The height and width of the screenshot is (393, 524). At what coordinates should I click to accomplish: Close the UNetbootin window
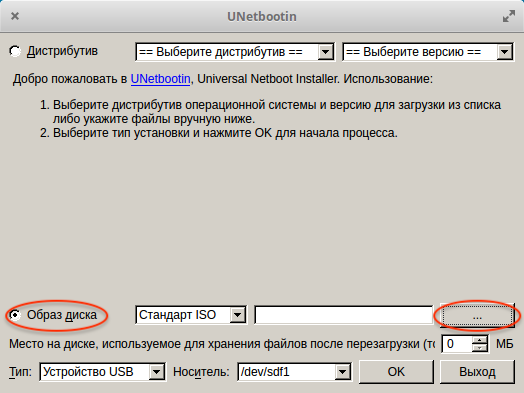(15, 16)
